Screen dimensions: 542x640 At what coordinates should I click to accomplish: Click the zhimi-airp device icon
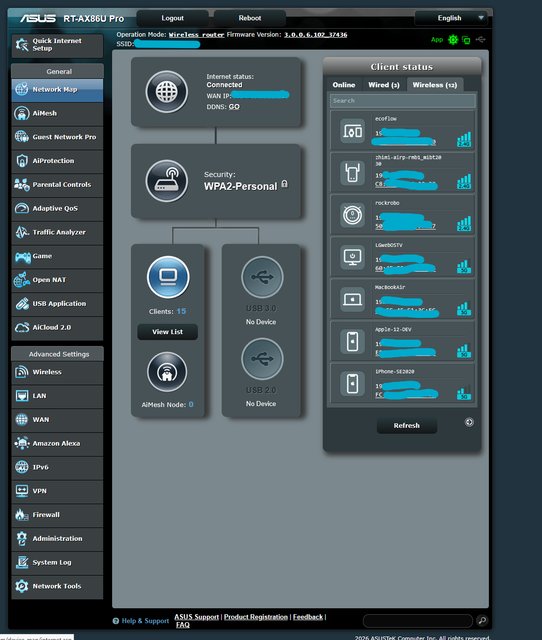coord(353,173)
